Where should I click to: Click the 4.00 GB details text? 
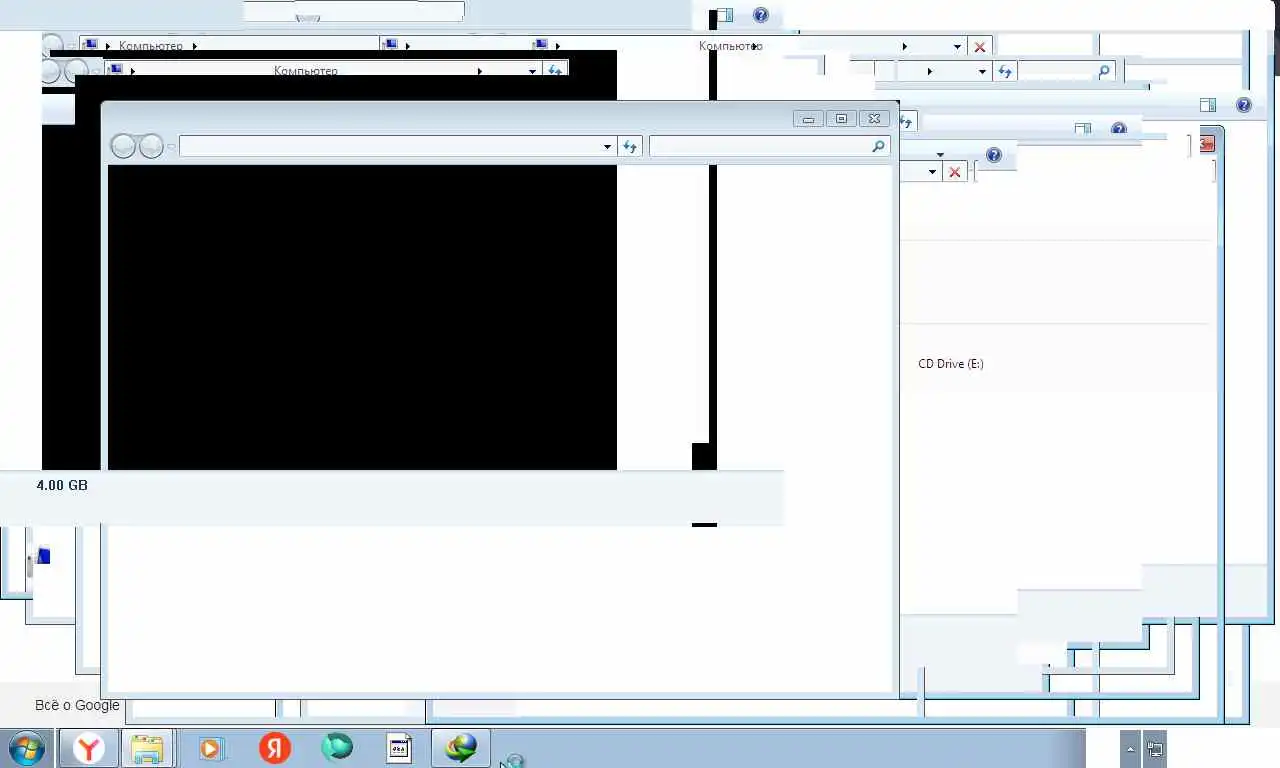[x=62, y=485]
